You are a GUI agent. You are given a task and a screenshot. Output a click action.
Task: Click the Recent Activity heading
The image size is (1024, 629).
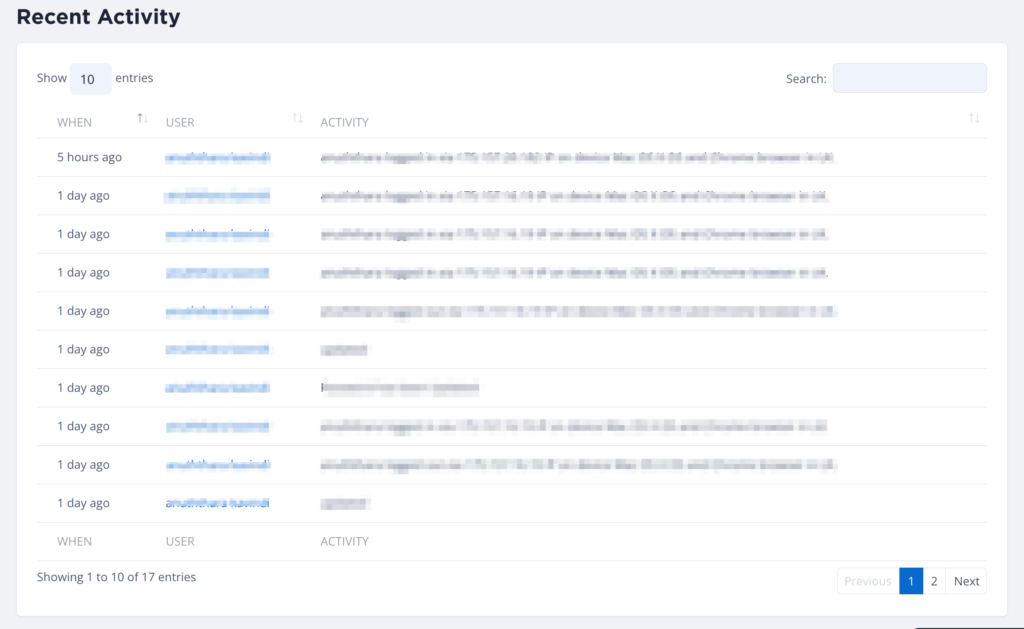coord(98,17)
